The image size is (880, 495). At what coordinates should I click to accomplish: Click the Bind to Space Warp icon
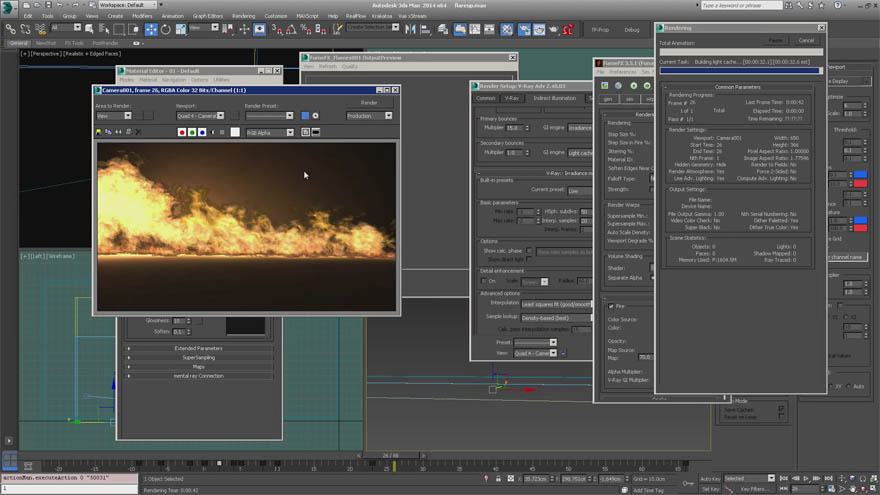coord(40,29)
